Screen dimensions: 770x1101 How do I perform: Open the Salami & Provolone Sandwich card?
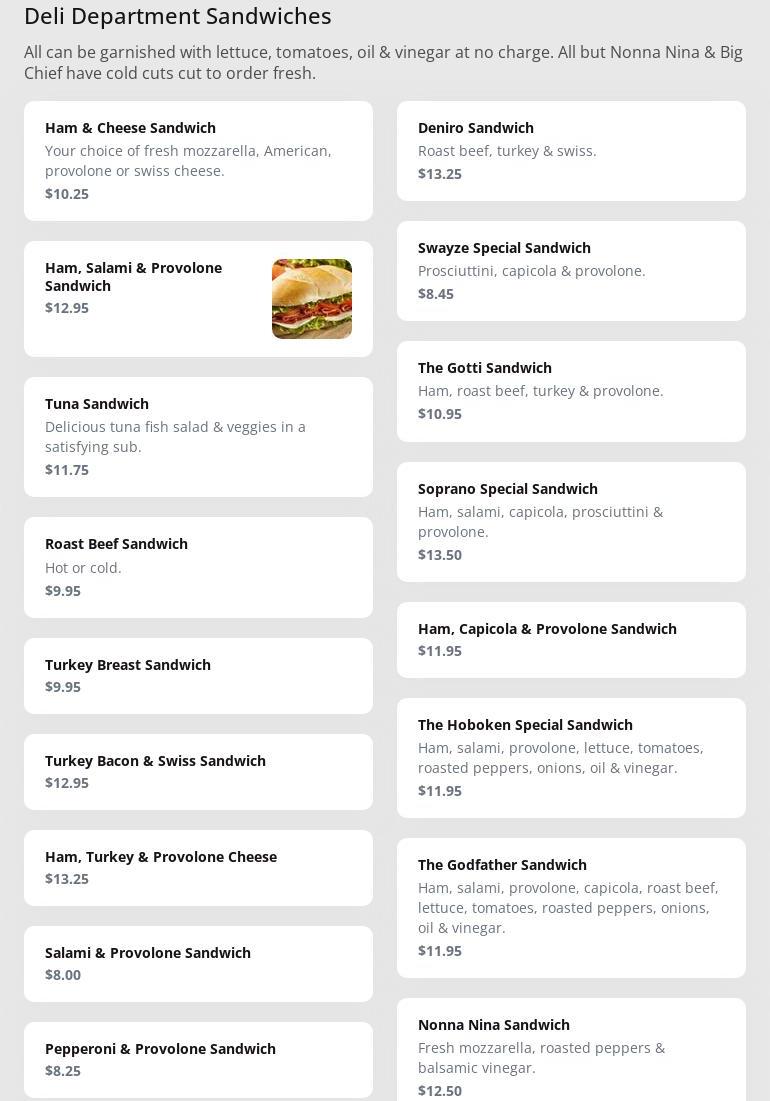pos(198,963)
